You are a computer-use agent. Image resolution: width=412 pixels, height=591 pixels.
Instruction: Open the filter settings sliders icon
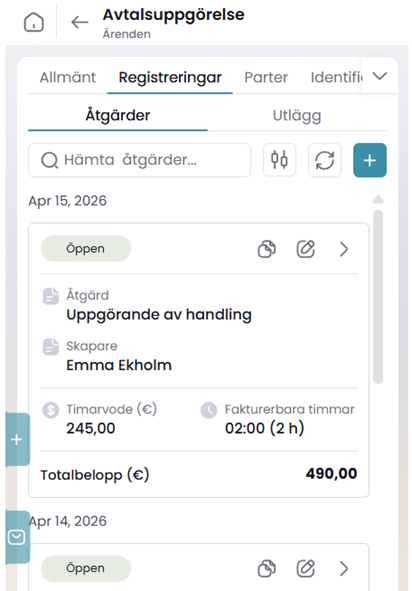pos(279,160)
